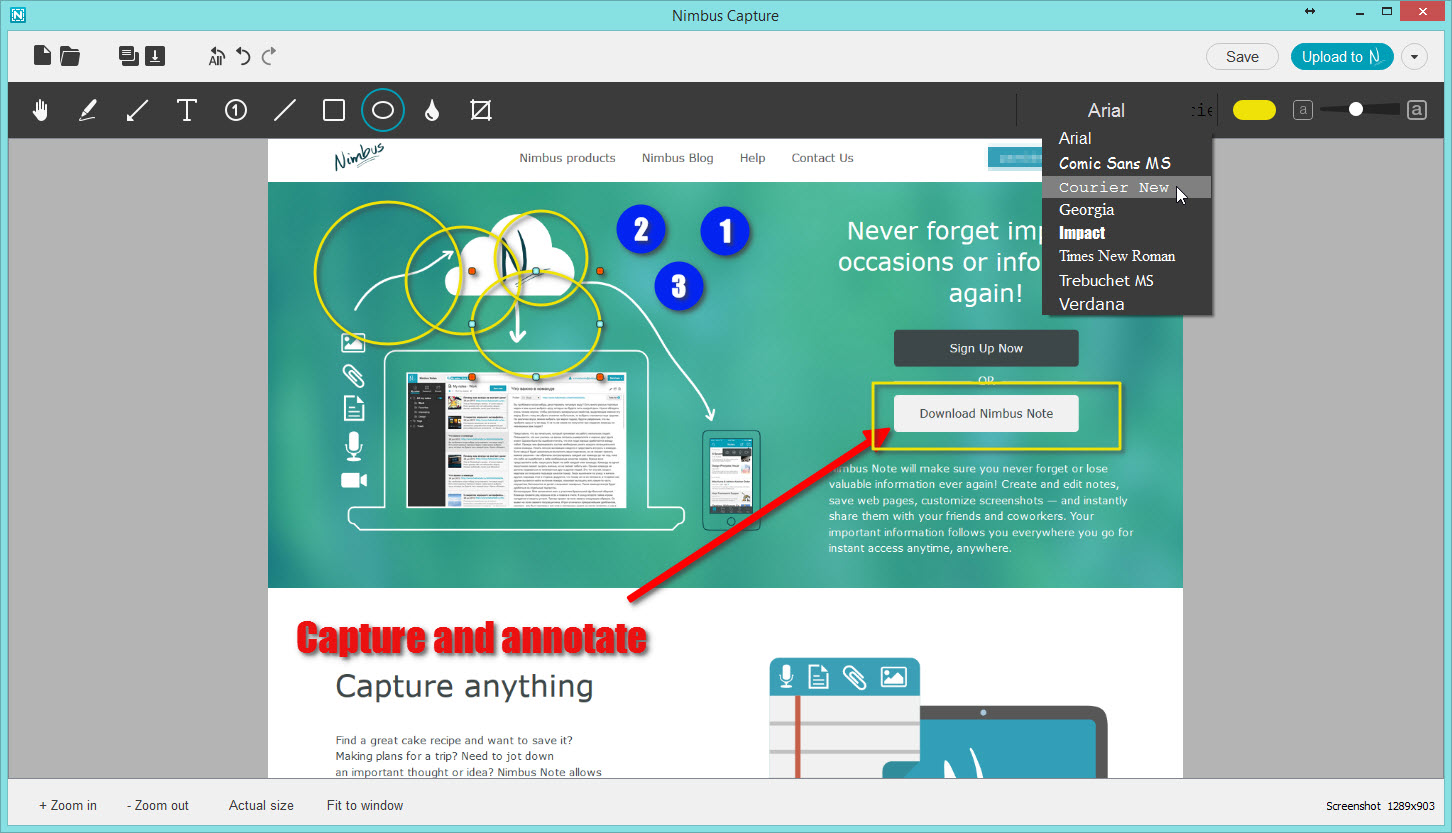Image resolution: width=1452 pixels, height=833 pixels.
Task: Click + Zoom in
Action: (x=68, y=805)
